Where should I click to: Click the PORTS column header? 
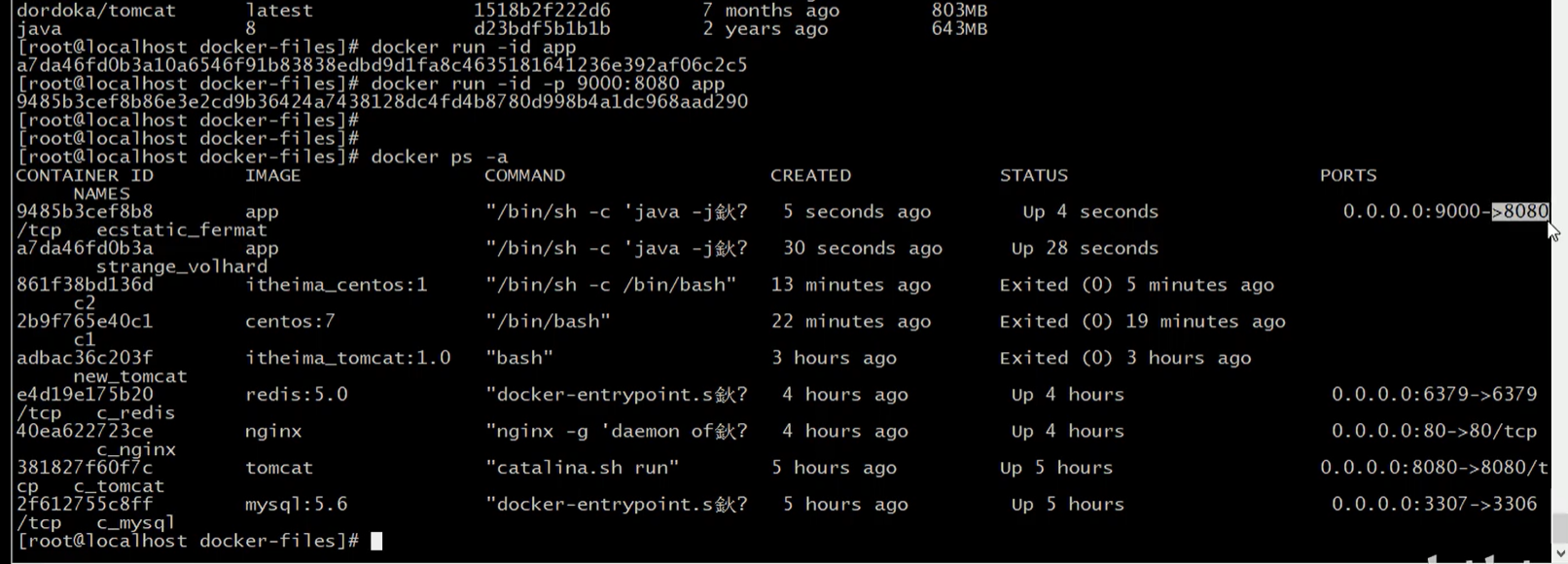[x=1348, y=175]
